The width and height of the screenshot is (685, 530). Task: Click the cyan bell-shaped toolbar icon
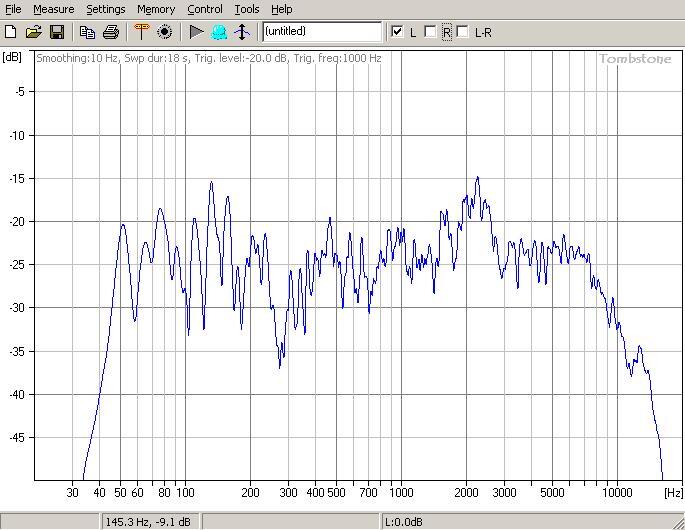tap(219, 32)
